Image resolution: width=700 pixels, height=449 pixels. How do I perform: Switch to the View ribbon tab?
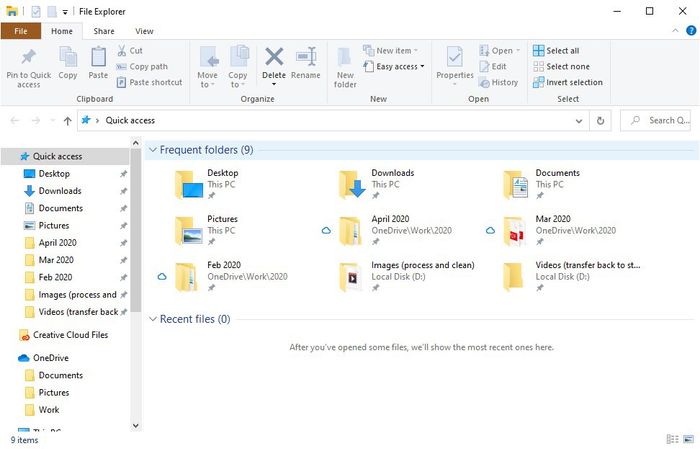pos(144,31)
